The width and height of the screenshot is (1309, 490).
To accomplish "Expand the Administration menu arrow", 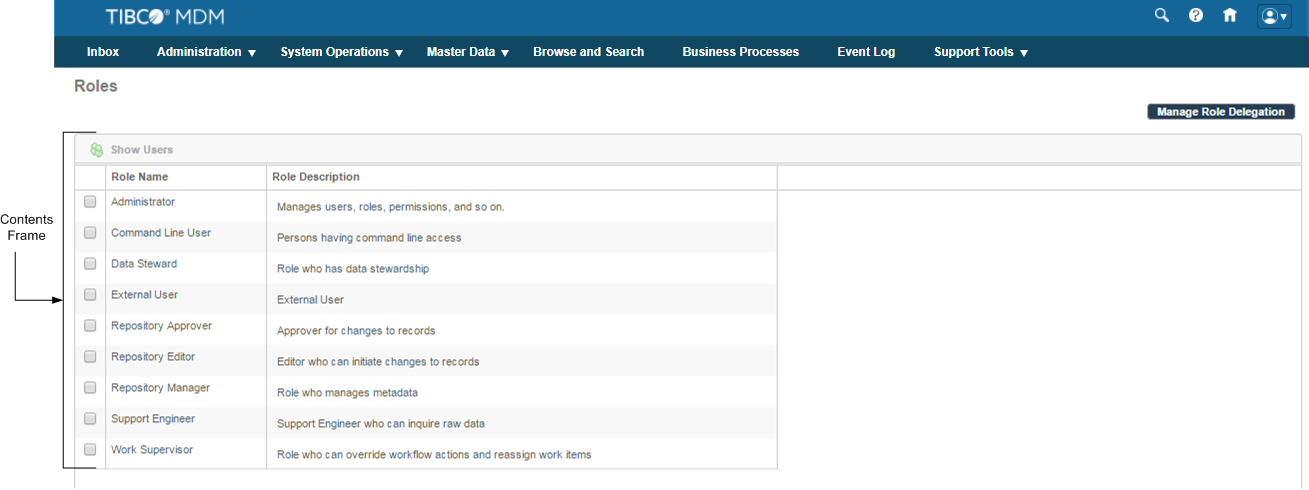I will (252, 53).
